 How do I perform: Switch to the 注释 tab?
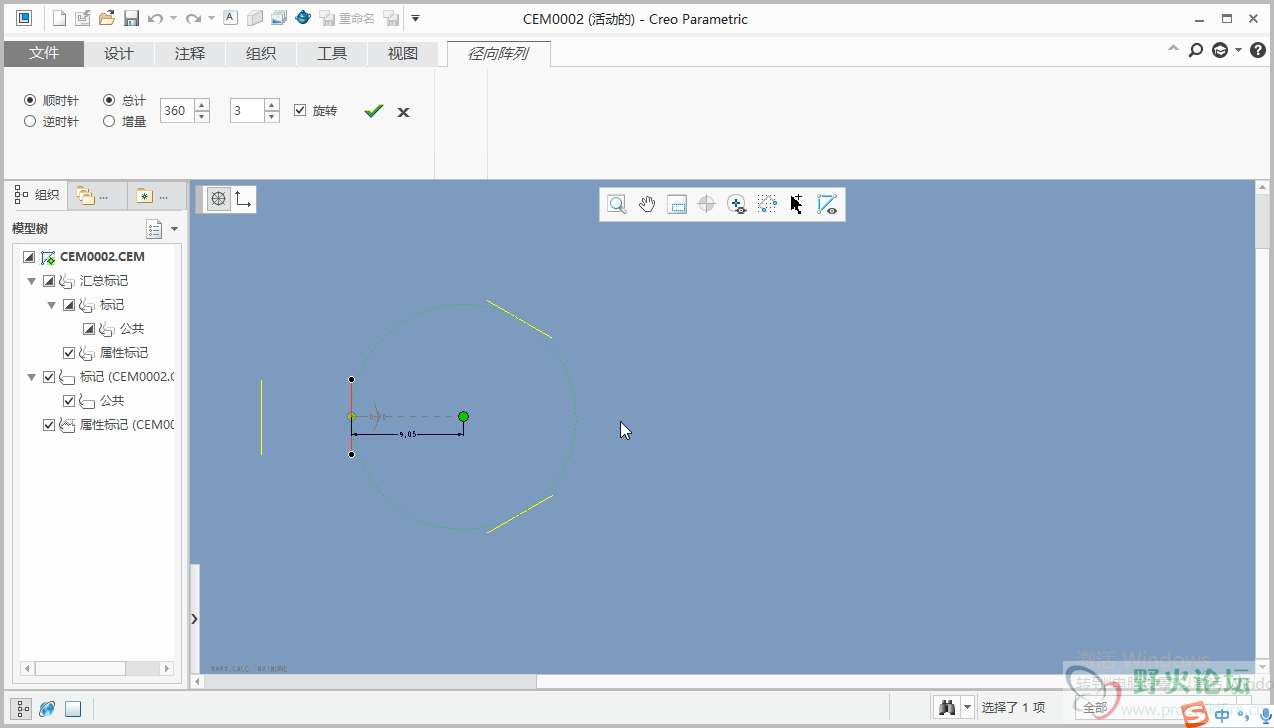point(190,54)
